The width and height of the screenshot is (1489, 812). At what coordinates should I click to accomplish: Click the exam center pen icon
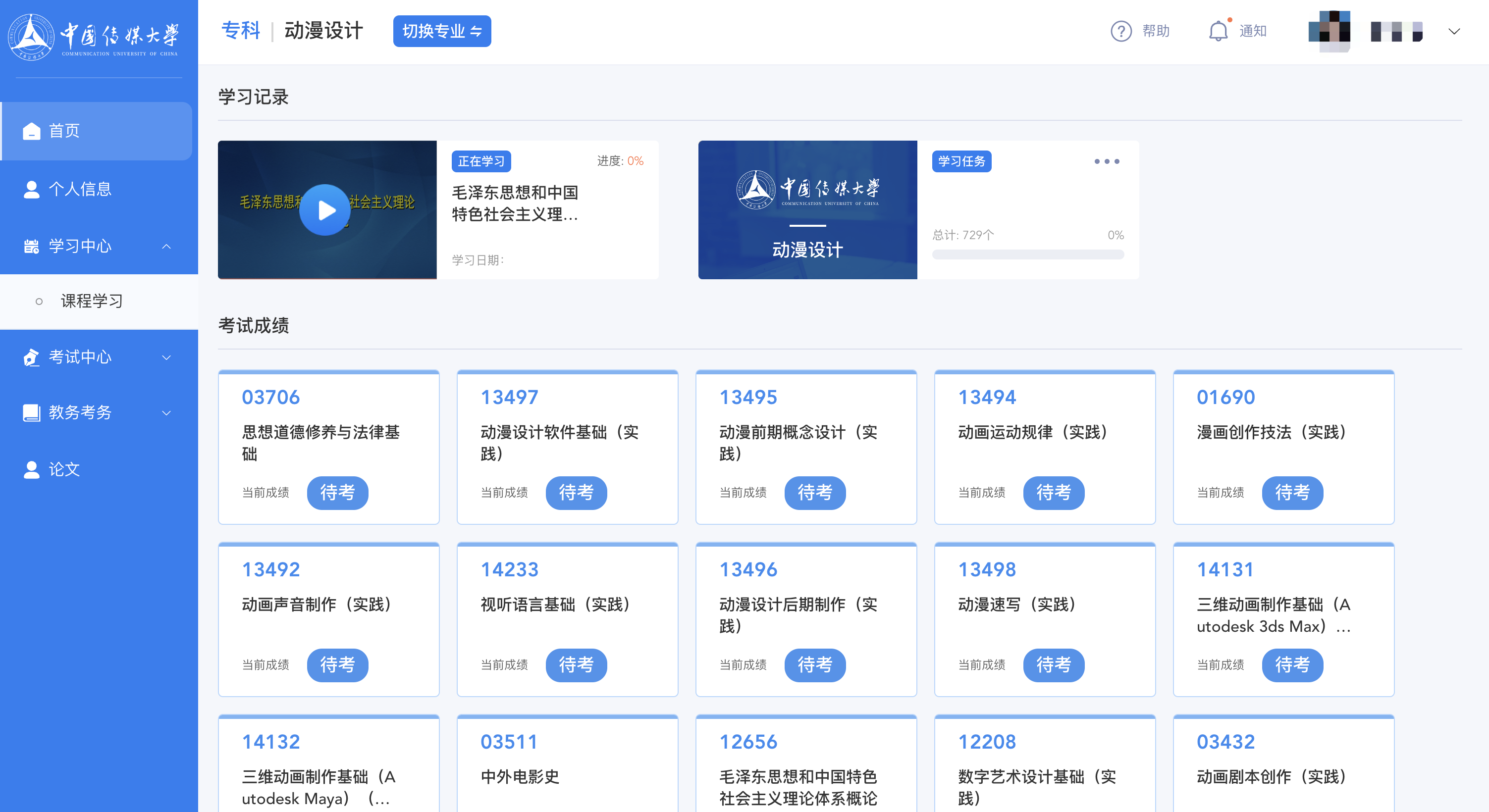(31, 357)
